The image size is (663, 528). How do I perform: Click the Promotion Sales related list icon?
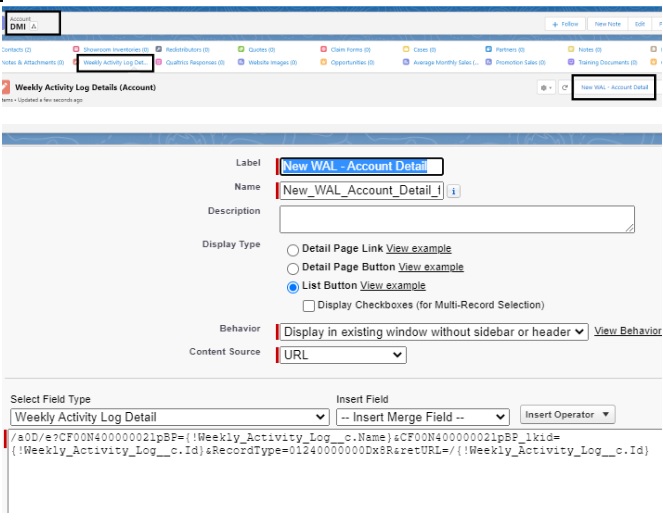488,62
